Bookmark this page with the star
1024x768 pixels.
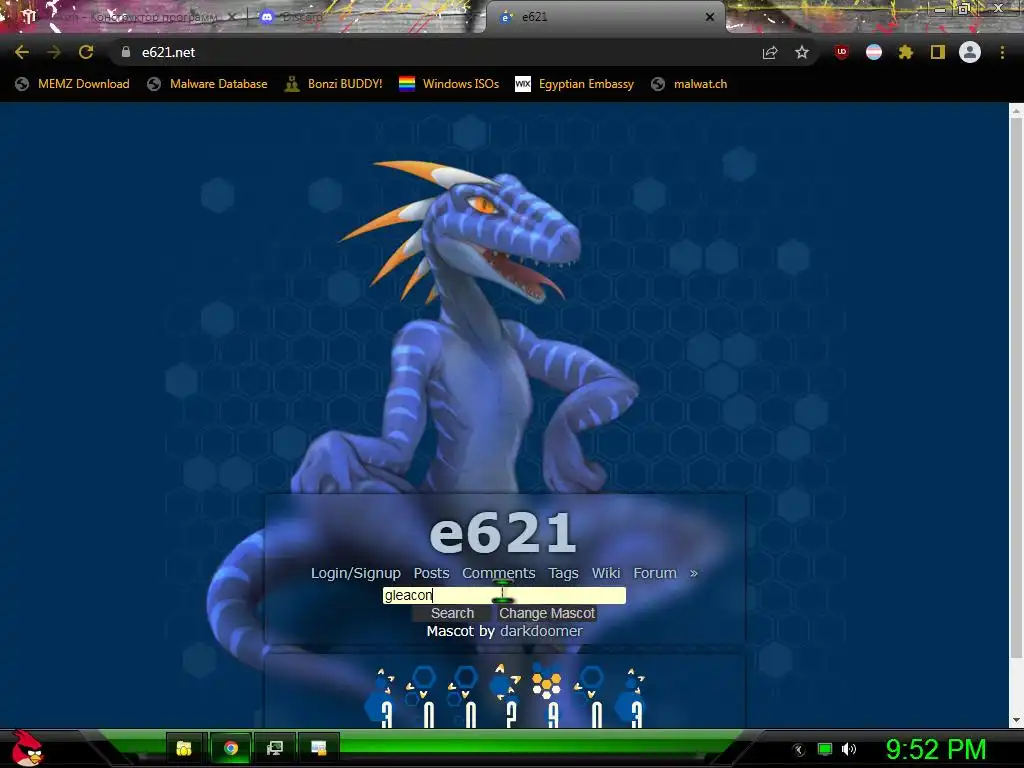click(802, 52)
